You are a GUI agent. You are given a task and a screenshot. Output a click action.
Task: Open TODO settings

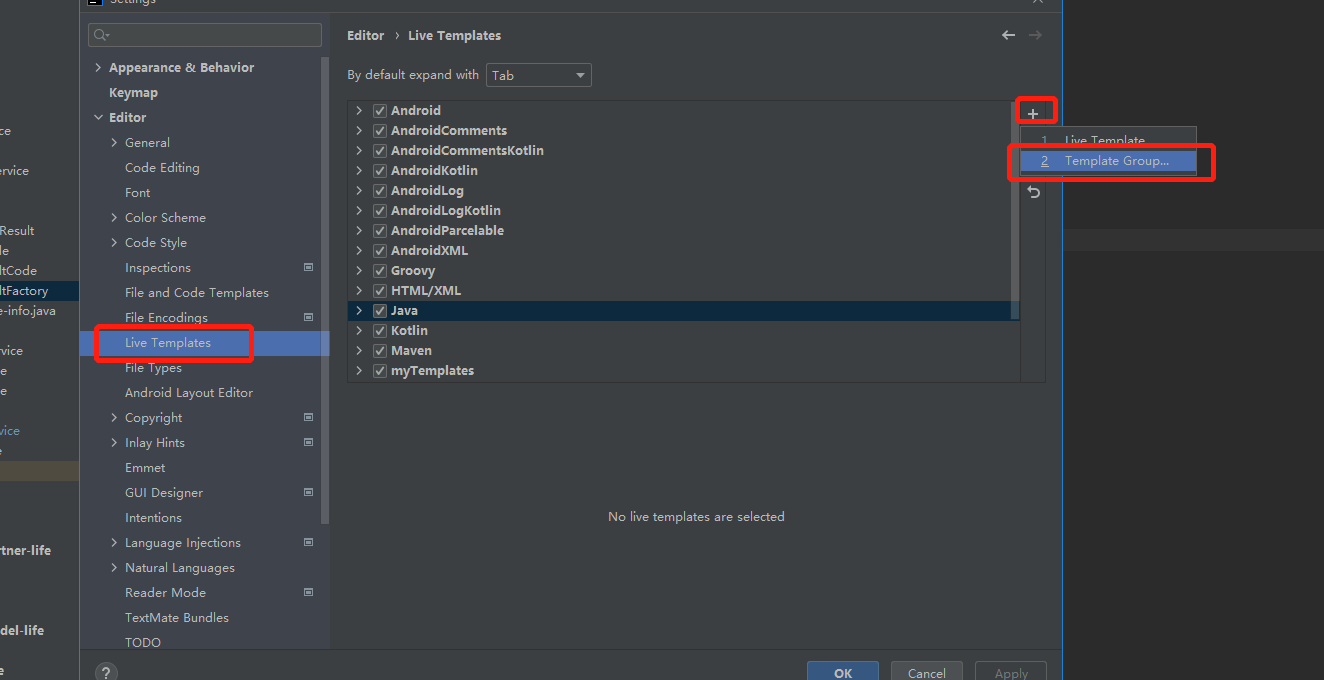[143, 642]
